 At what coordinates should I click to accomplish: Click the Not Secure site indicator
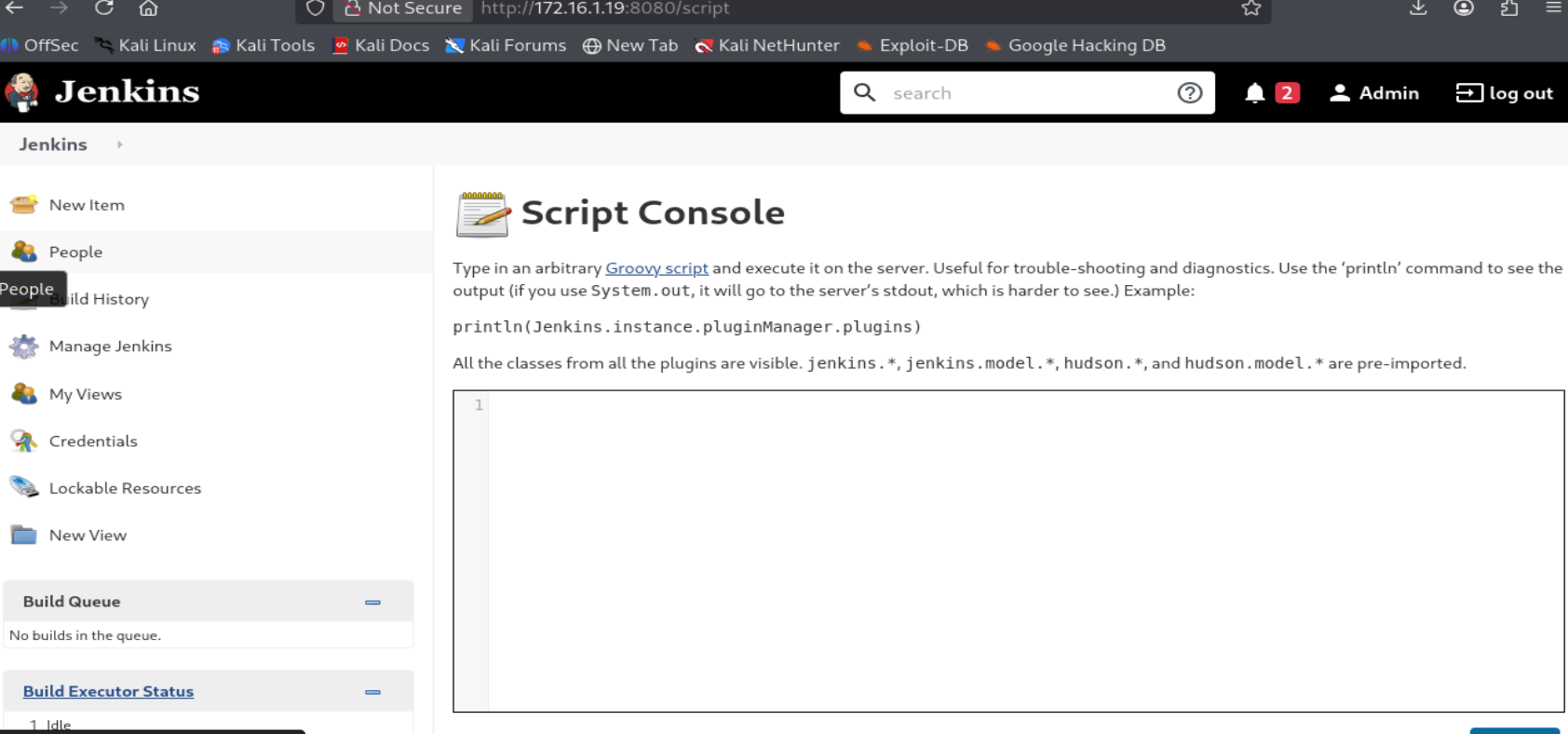point(403,8)
